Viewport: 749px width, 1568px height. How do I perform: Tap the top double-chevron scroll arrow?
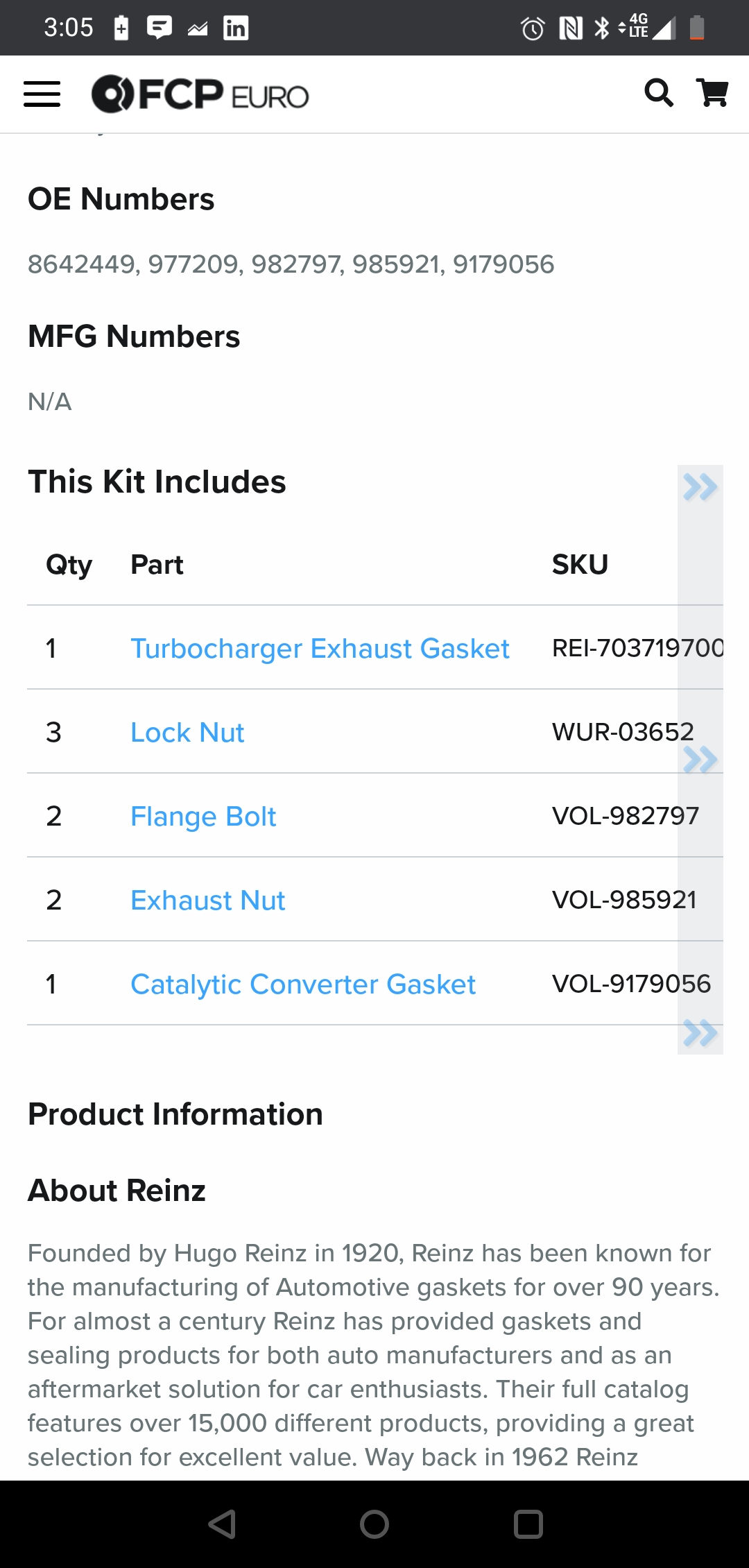coord(700,487)
